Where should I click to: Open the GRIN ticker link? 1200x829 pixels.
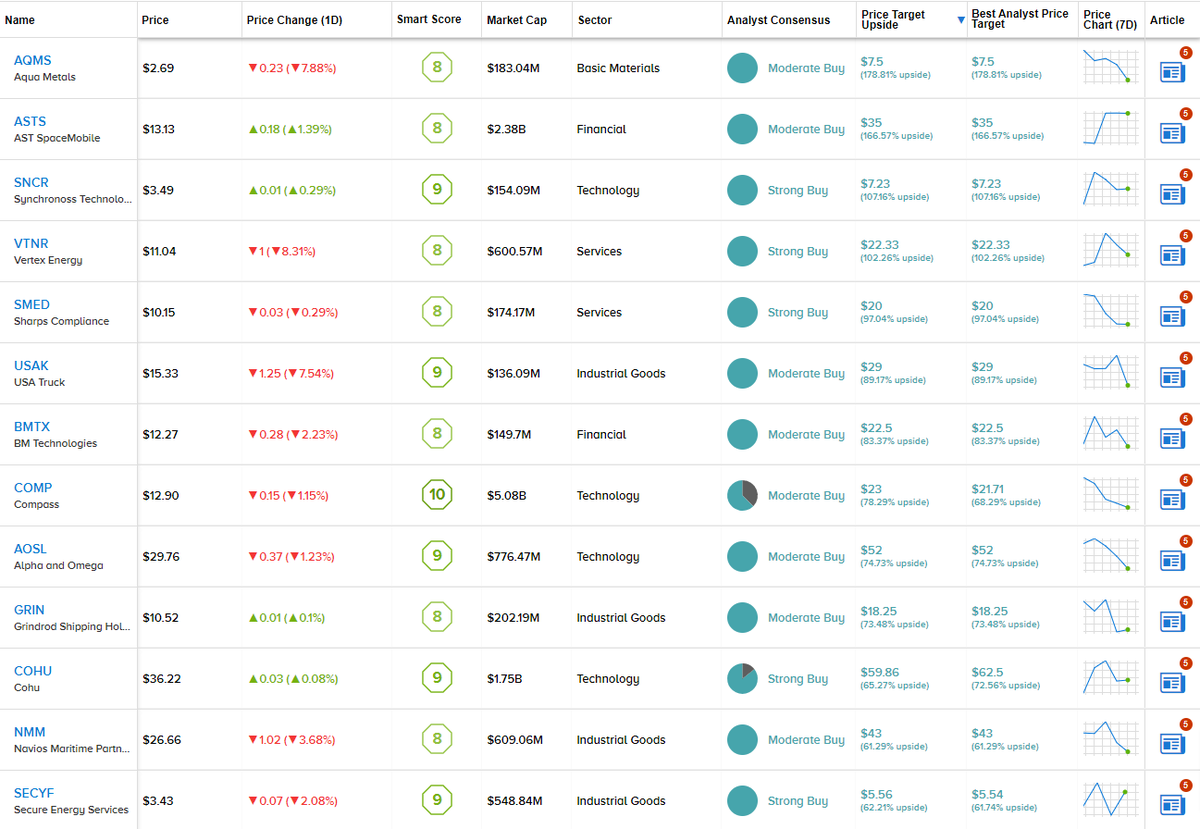click(x=29, y=609)
